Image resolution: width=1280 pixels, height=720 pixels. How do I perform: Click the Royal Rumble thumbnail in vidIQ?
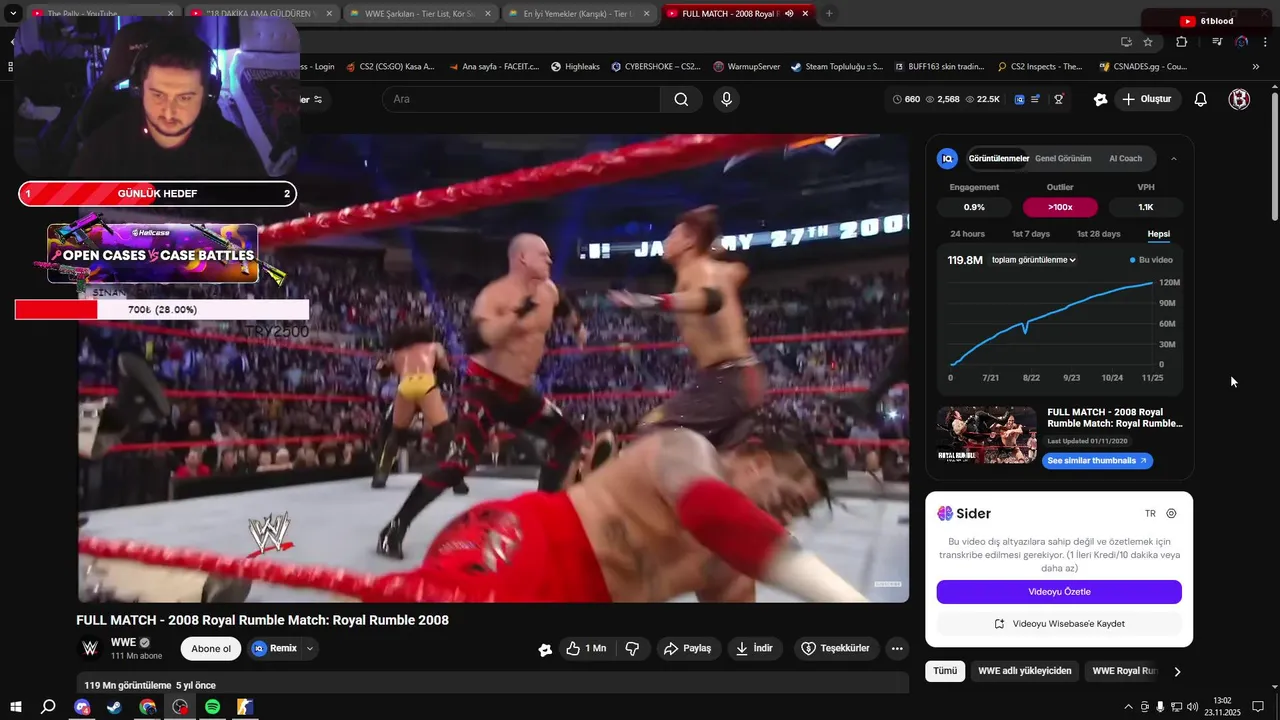pos(987,435)
